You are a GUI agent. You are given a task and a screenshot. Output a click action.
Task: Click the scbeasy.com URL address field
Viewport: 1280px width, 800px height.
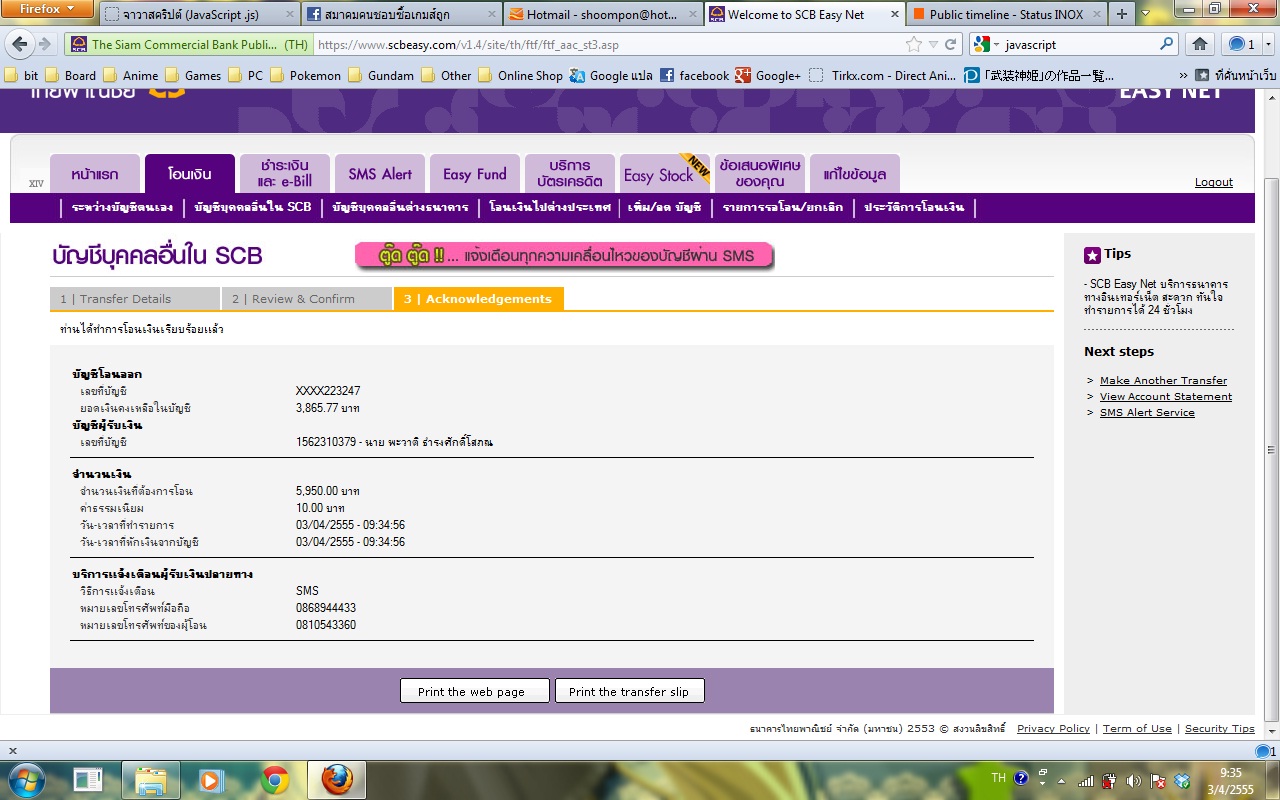(607, 44)
